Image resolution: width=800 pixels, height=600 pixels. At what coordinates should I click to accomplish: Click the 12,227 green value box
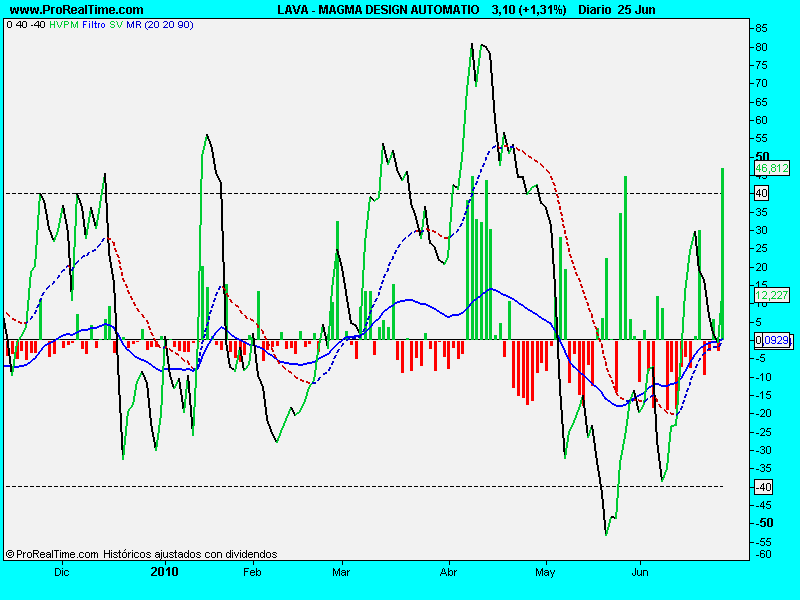(772, 295)
